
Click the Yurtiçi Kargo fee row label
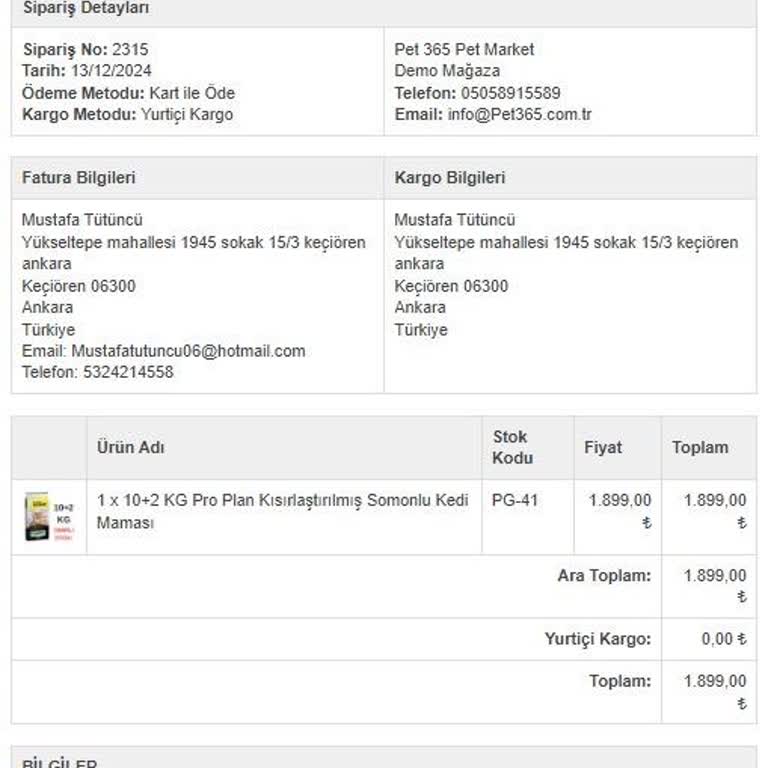pos(597,639)
